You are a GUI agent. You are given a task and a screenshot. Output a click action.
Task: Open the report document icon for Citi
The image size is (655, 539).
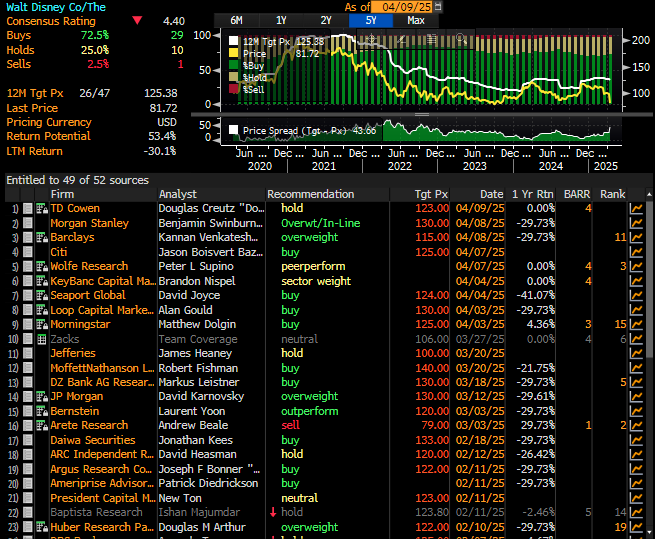pyautogui.click(x=28, y=252)
